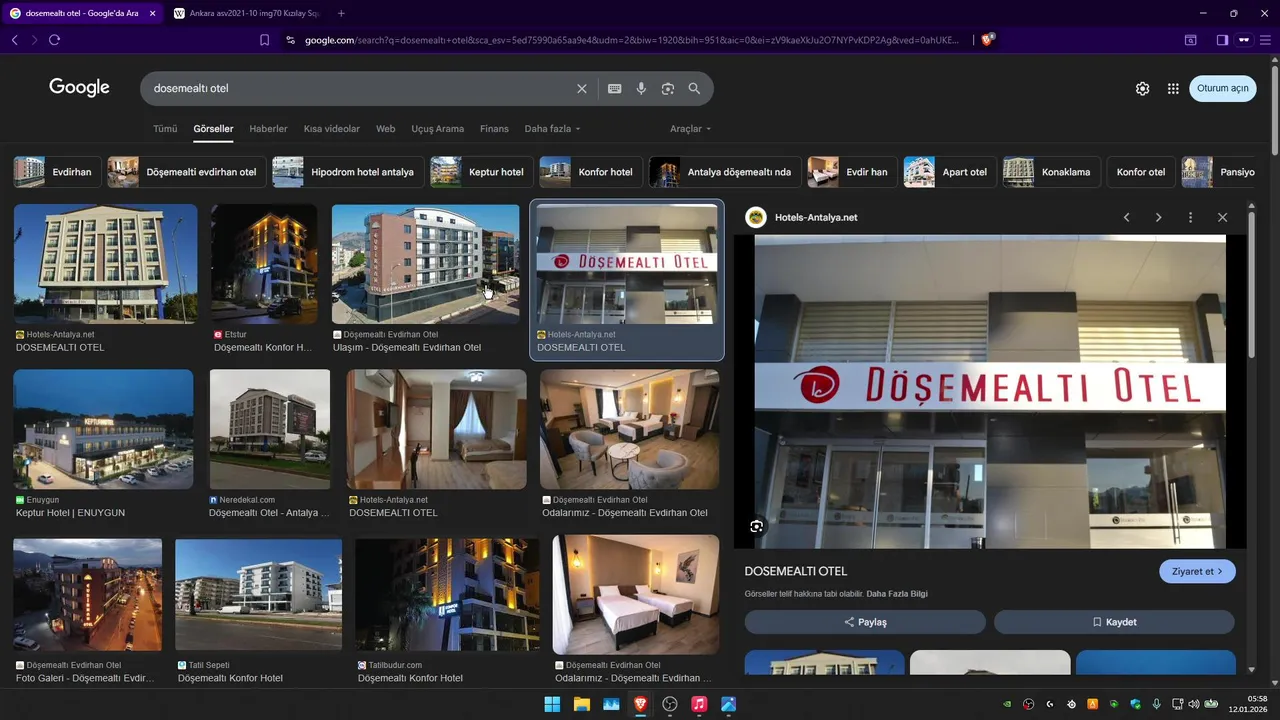1280x720 pixels.
Task: Open Google quick settings gear
Action: [1142, 89]
